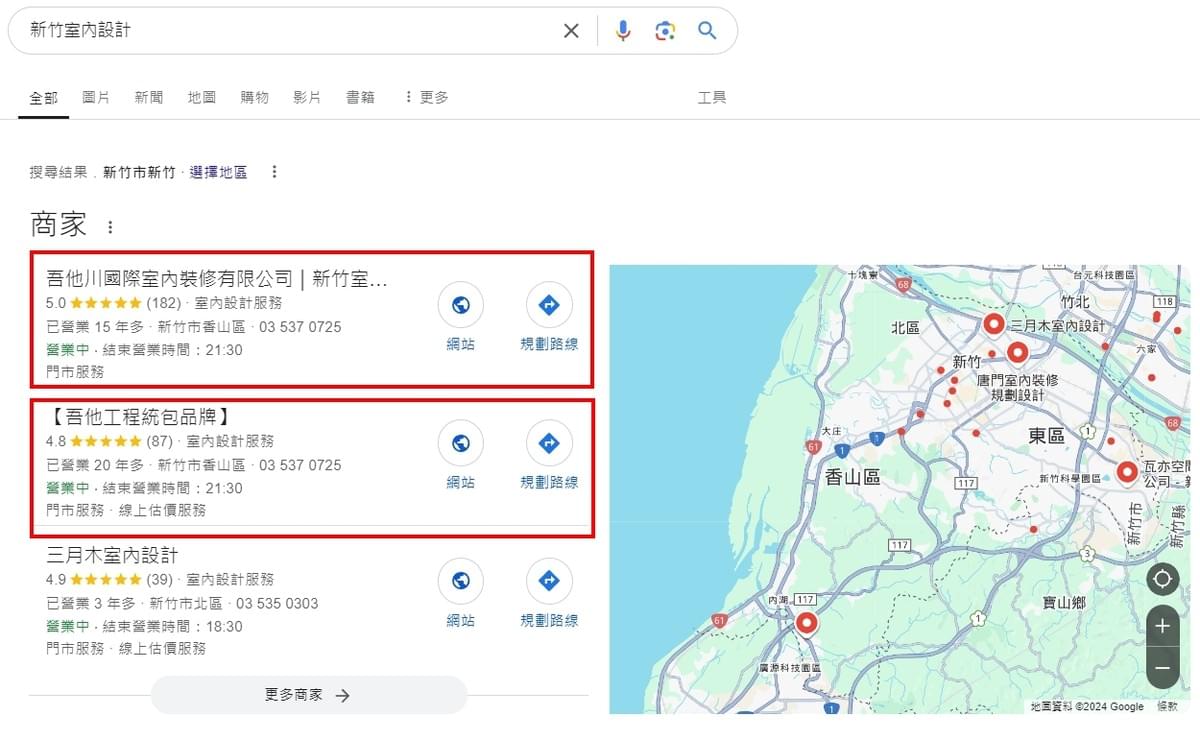Click the 條款 link on map

(x=1167, y=707)
